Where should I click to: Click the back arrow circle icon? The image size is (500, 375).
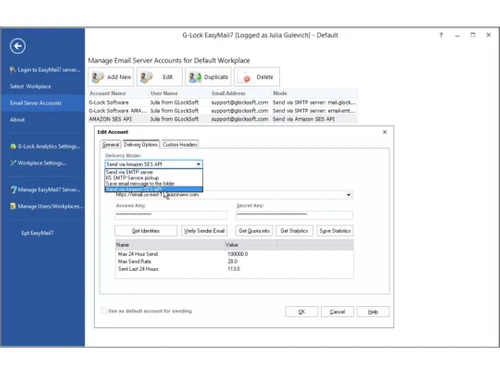click(18, 46)
